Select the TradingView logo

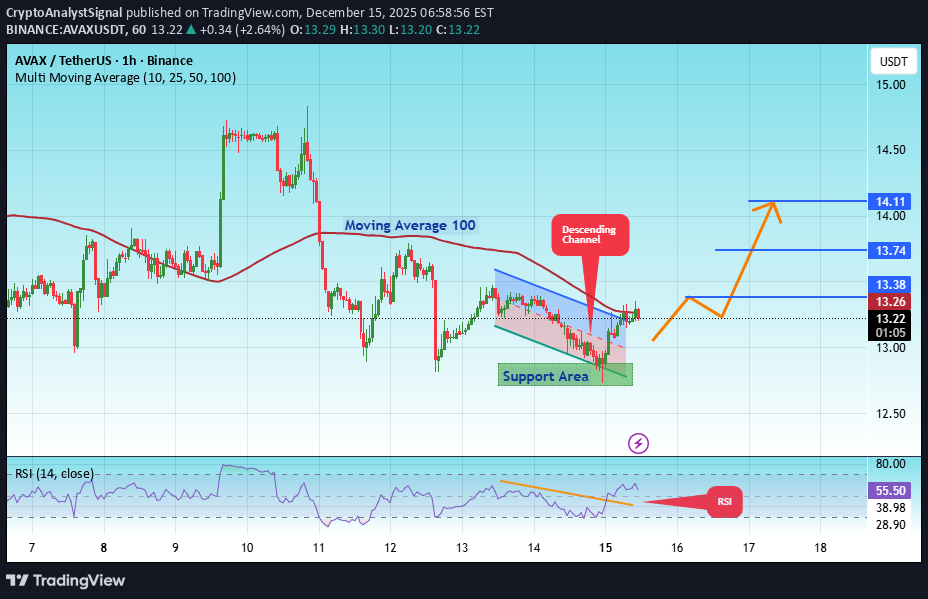click(67, 580)
